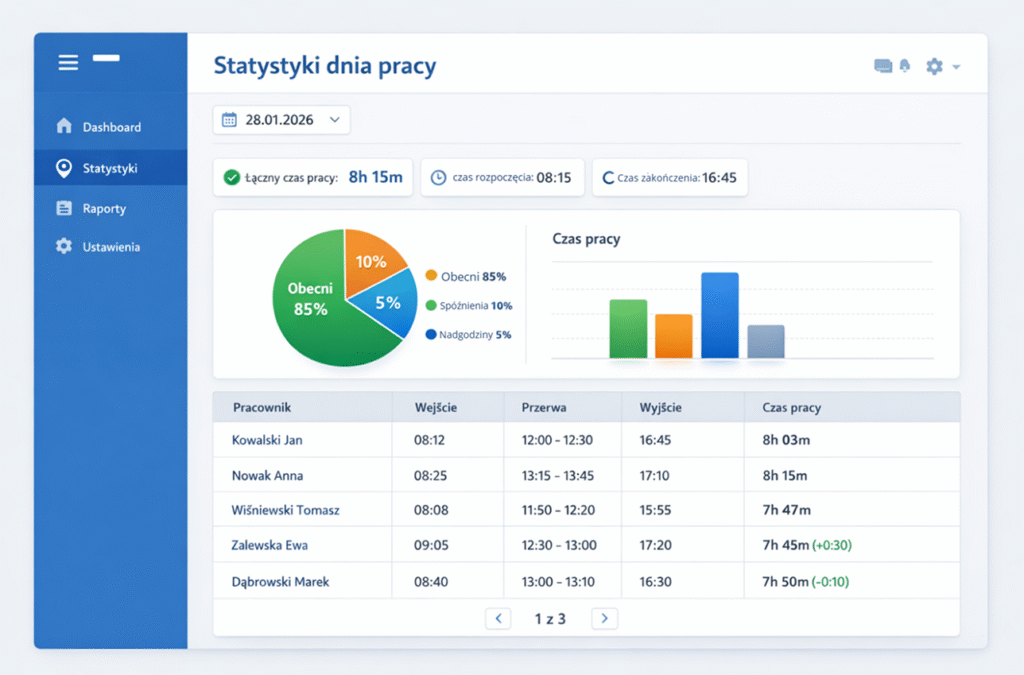Click the tall blue bar in Czas pracy chart
This screenshot has width=1024, height=675.
[719, 315]
